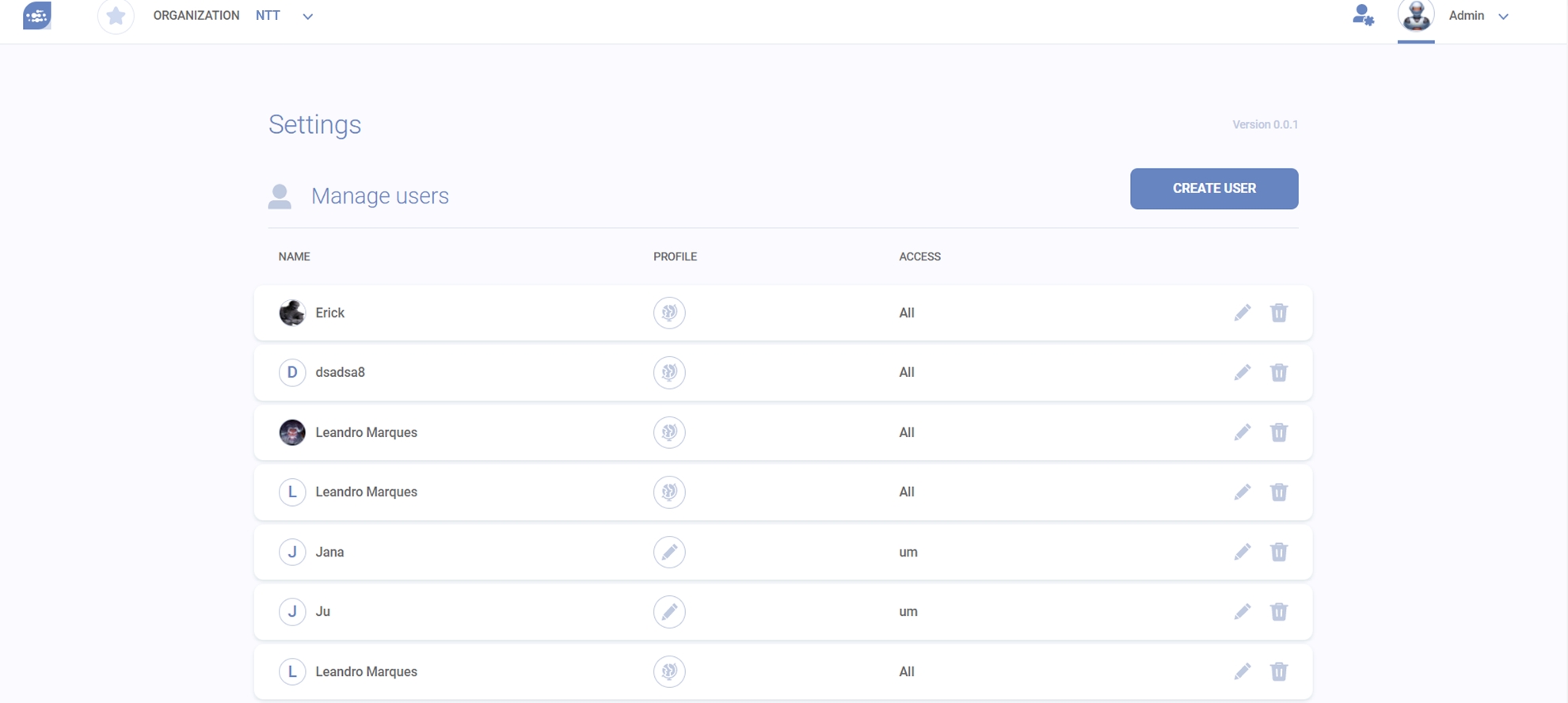Select the NTT organization name
Image resolution: width=1568 pixels, height=703 pixels.
pos(268,16)
